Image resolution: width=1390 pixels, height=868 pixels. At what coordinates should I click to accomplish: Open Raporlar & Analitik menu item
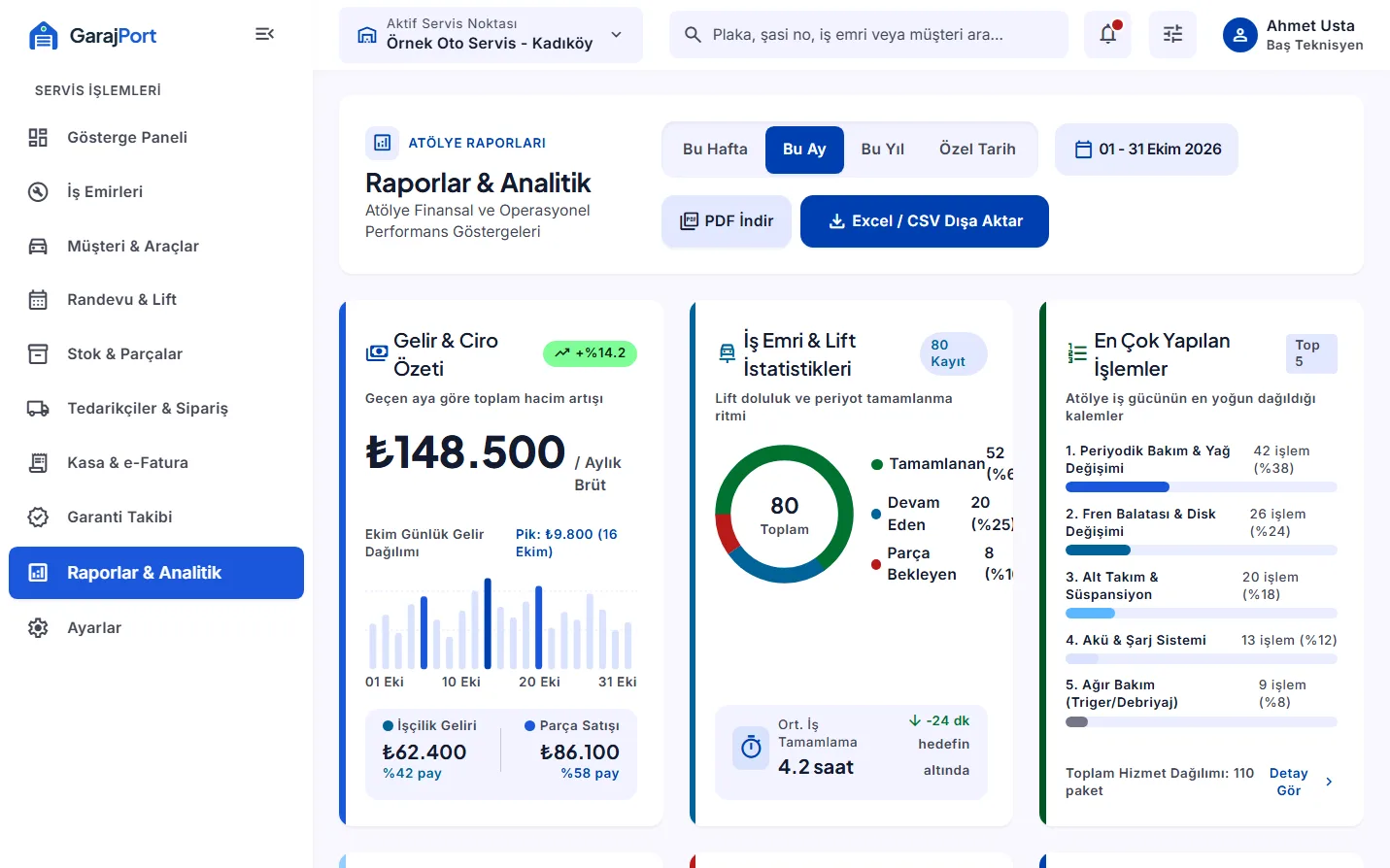click(x=156, y=573)
